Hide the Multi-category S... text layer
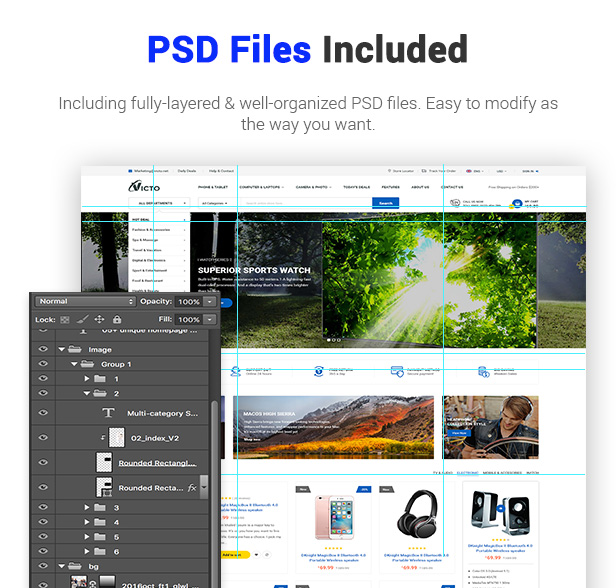Image resolution: width=616 pixels, height=588 pixels. coord(43,412)
